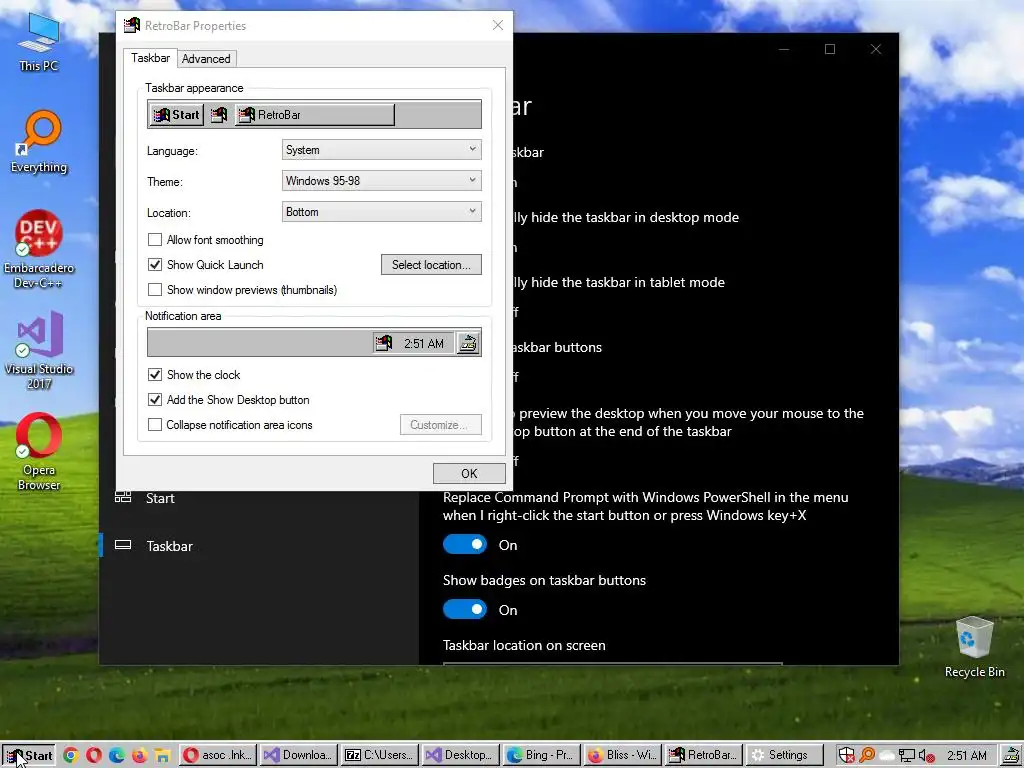Maximize the Settings window
Image resolution: width=1024 pixels, height=768 pixels.
click(x=830, y=49)
